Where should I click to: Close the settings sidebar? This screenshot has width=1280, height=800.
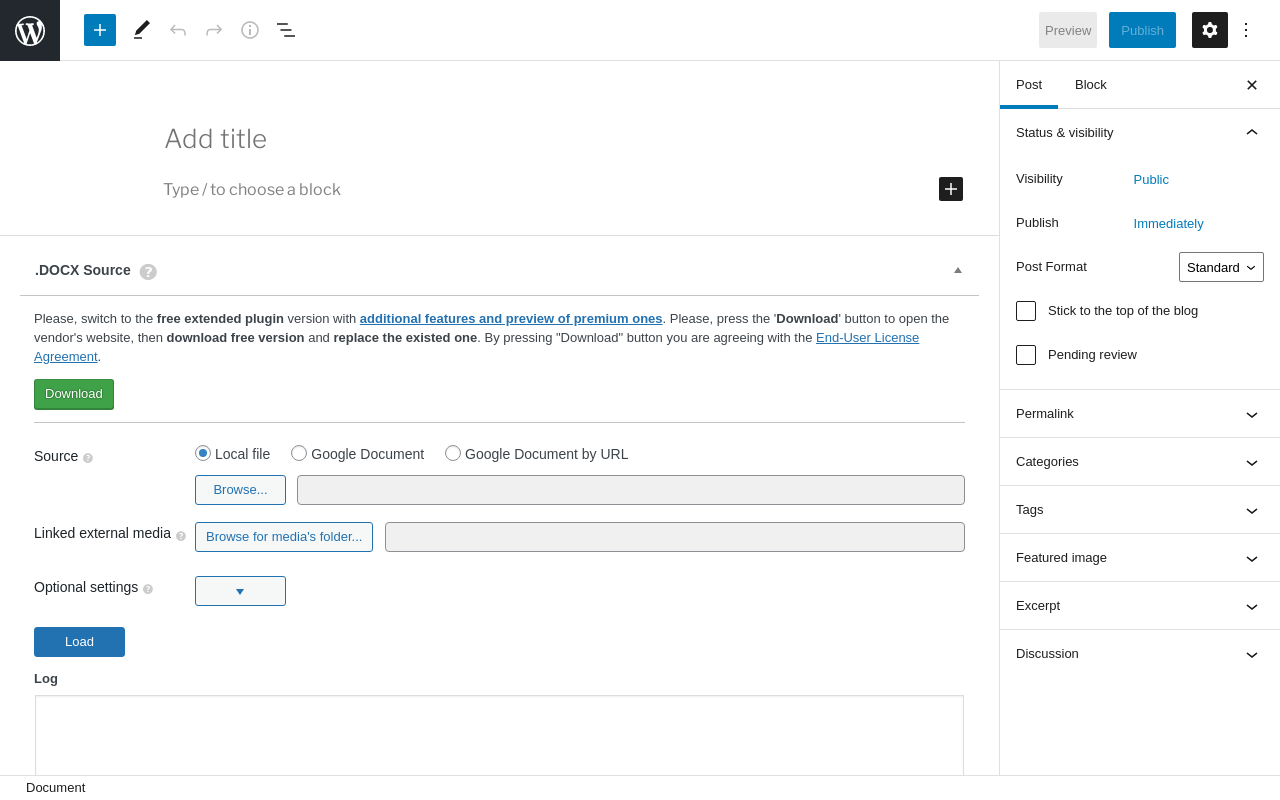click(1252, 85)
